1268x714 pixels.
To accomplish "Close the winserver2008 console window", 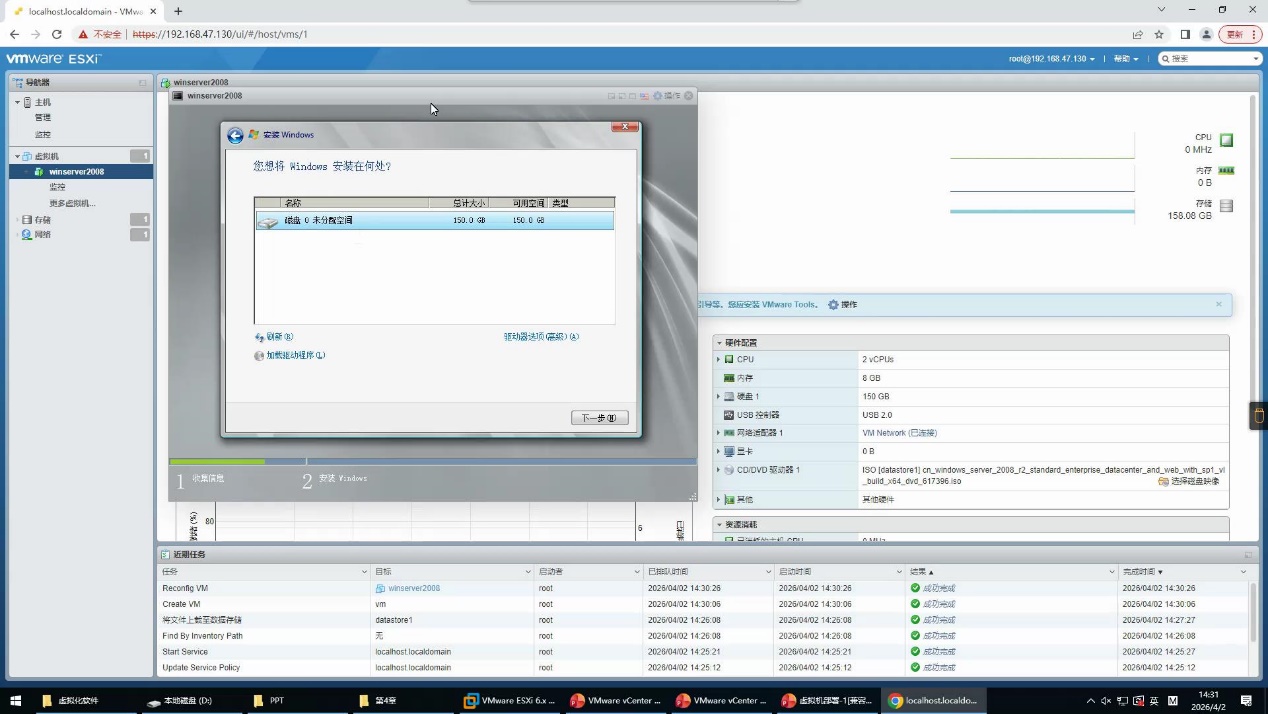I will [688, 96].
